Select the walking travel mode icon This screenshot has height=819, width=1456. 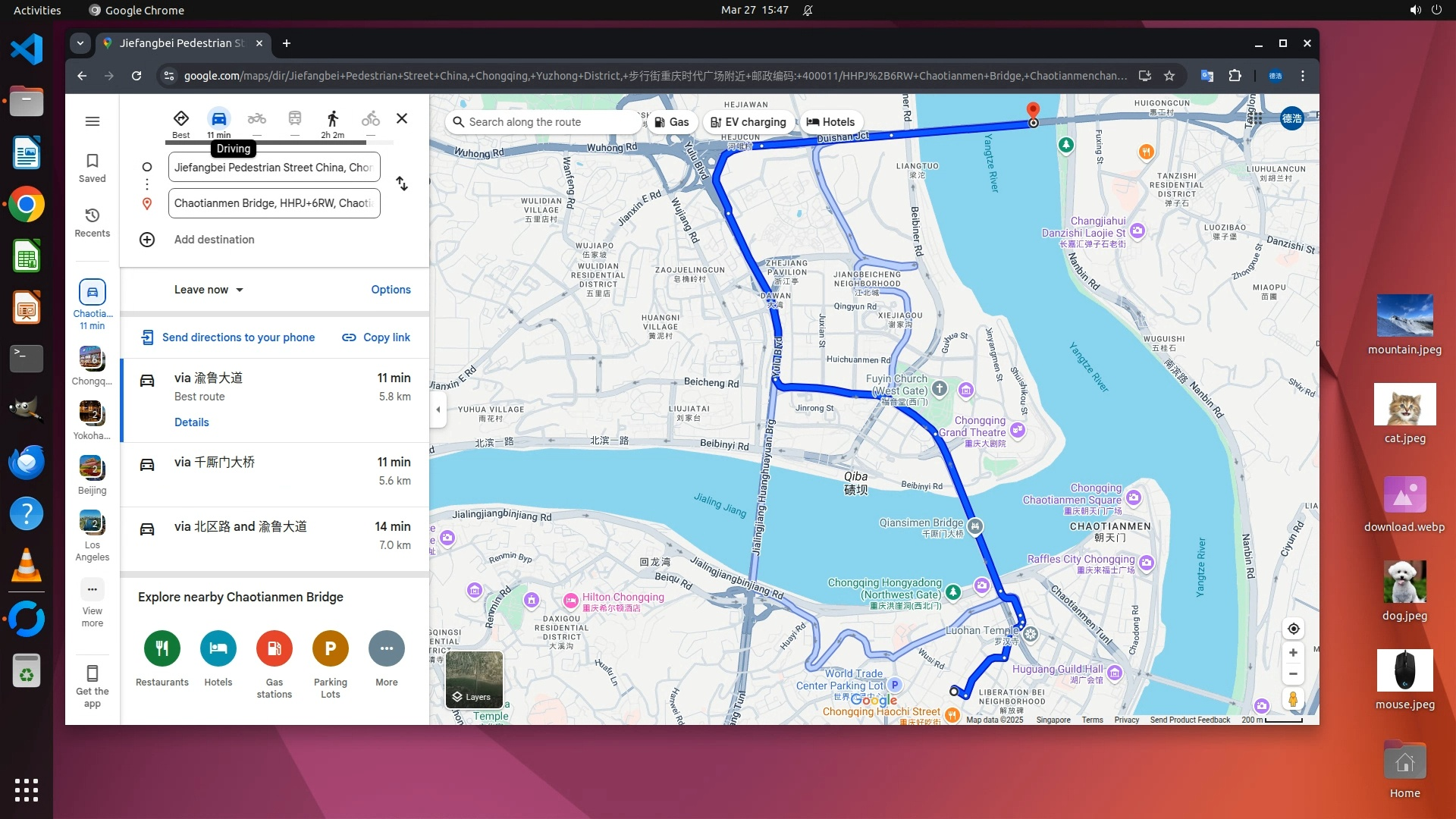click(x=332, y=118)
